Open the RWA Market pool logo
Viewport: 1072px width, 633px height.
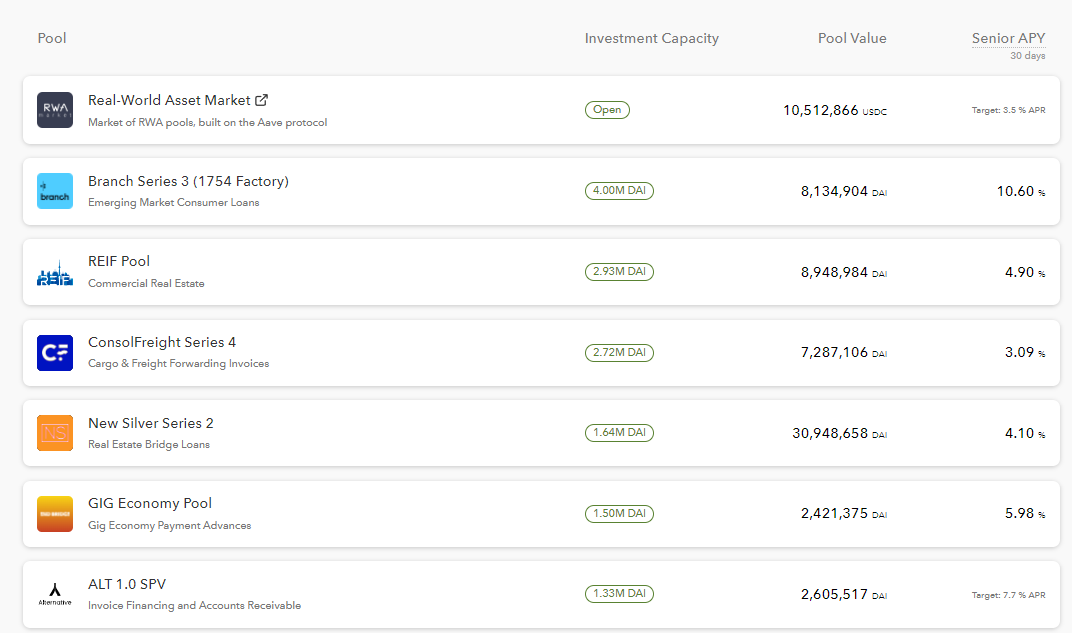point(55,110)
